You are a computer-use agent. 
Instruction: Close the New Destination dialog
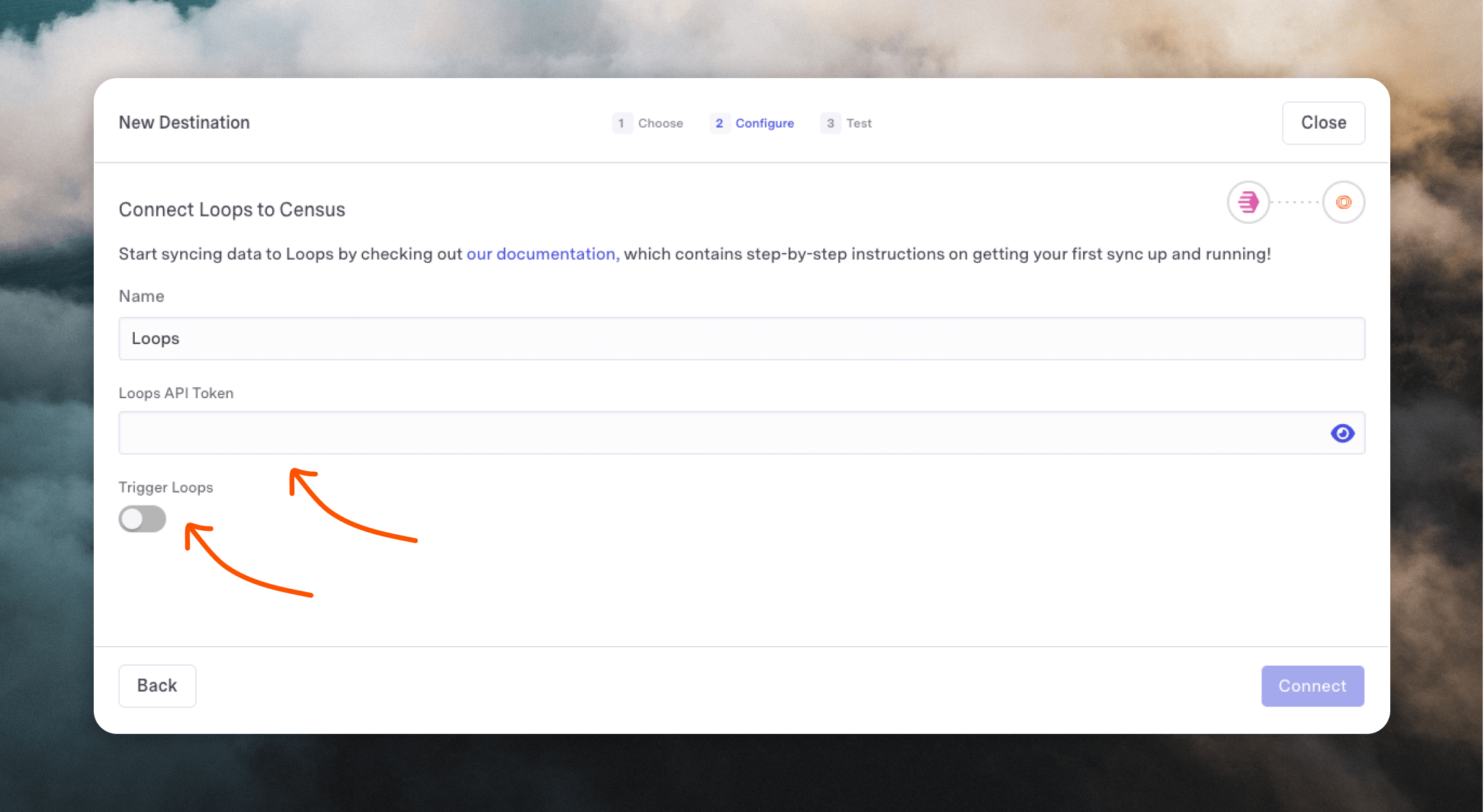click(1323, 123)
